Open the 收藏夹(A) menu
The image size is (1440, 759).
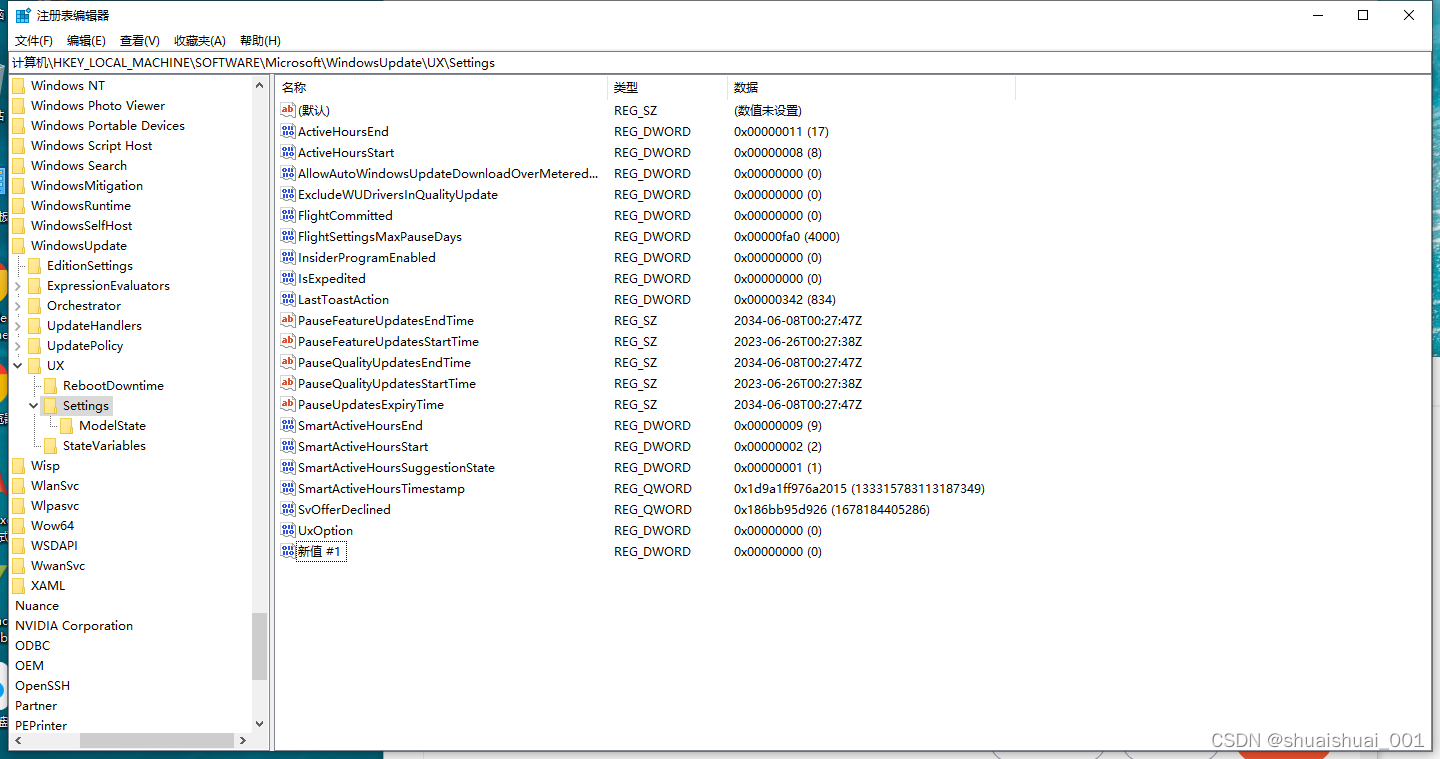tap(200, 40)
